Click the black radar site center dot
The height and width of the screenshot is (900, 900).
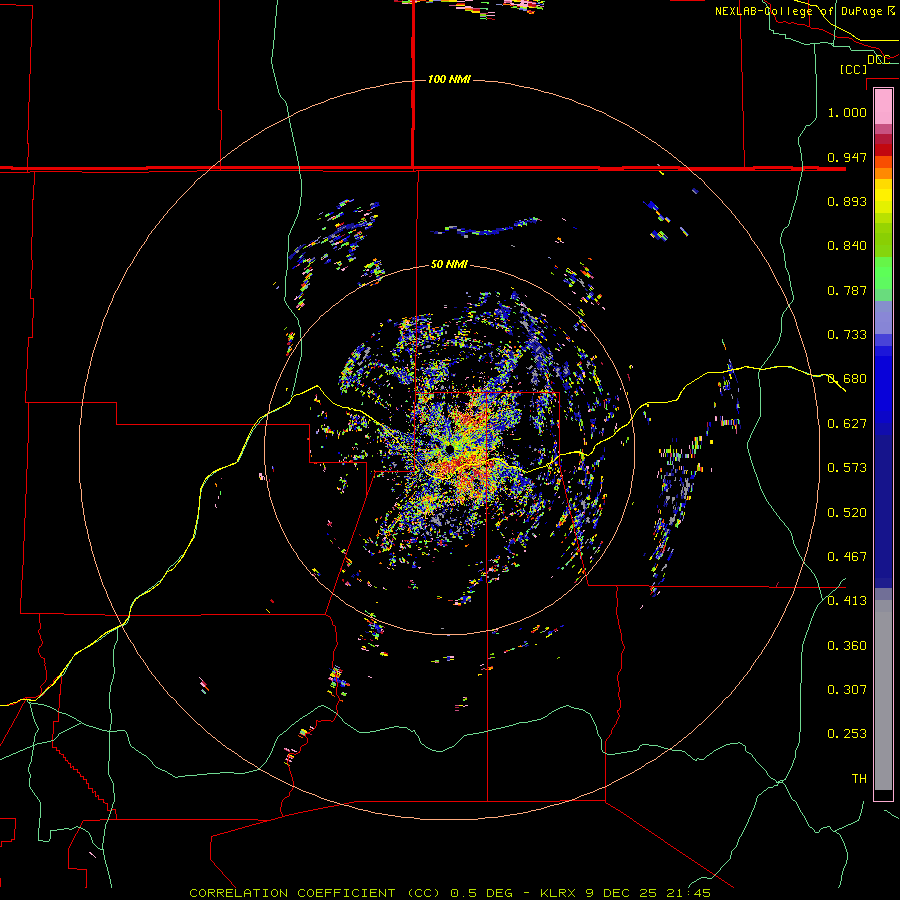point(449,448)
